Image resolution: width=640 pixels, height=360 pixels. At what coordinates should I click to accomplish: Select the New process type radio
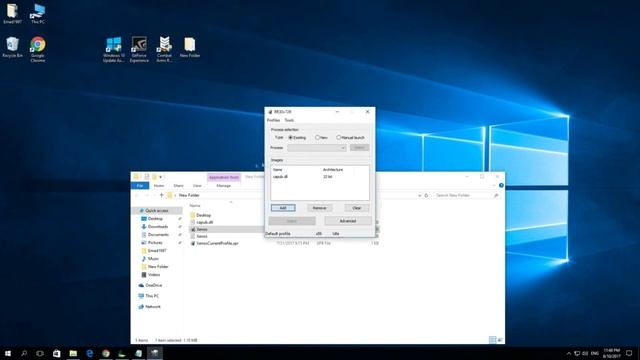click(x=321, y=138)
